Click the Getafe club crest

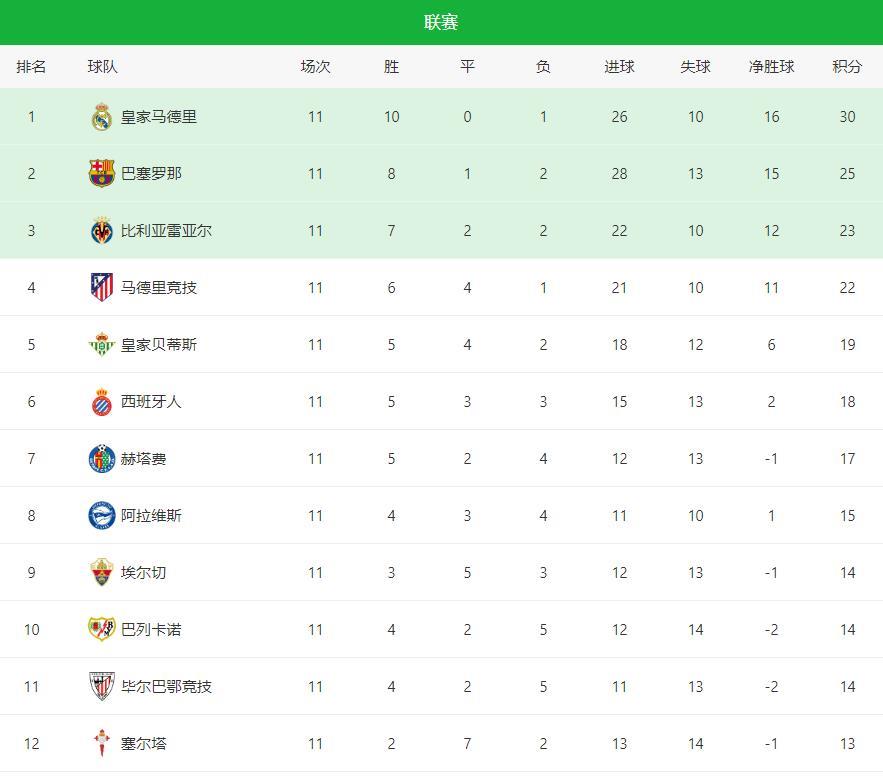[x=102, y=459]
